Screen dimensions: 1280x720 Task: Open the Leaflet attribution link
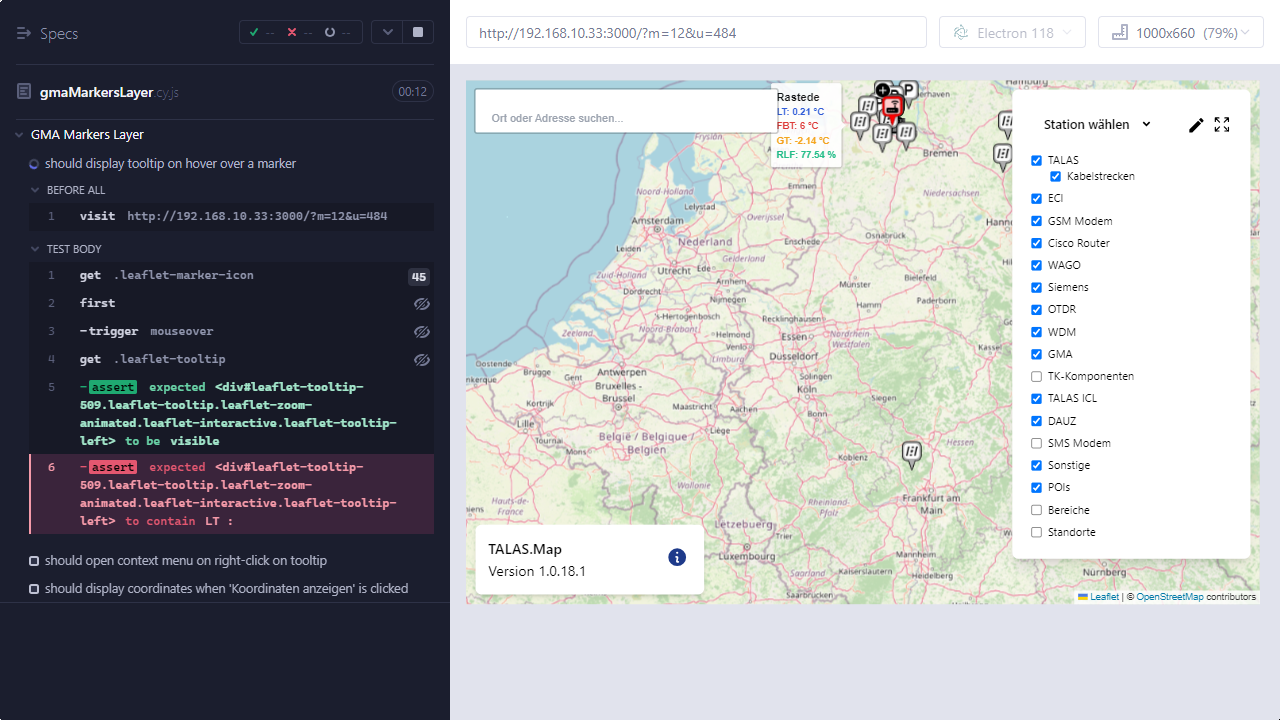click(1104, 597)
